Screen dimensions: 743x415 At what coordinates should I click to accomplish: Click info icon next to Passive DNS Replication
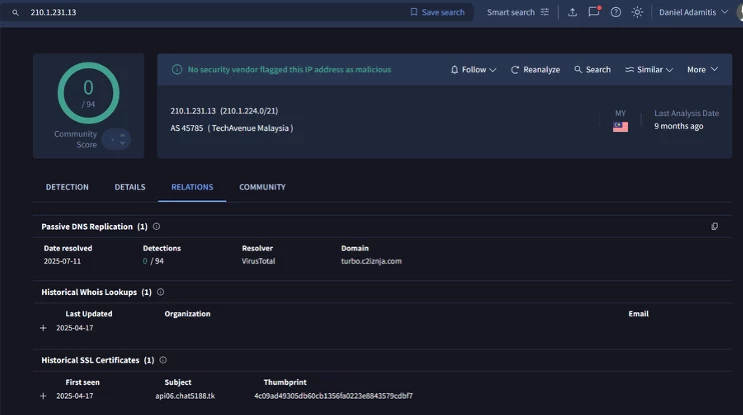point(156,226)
